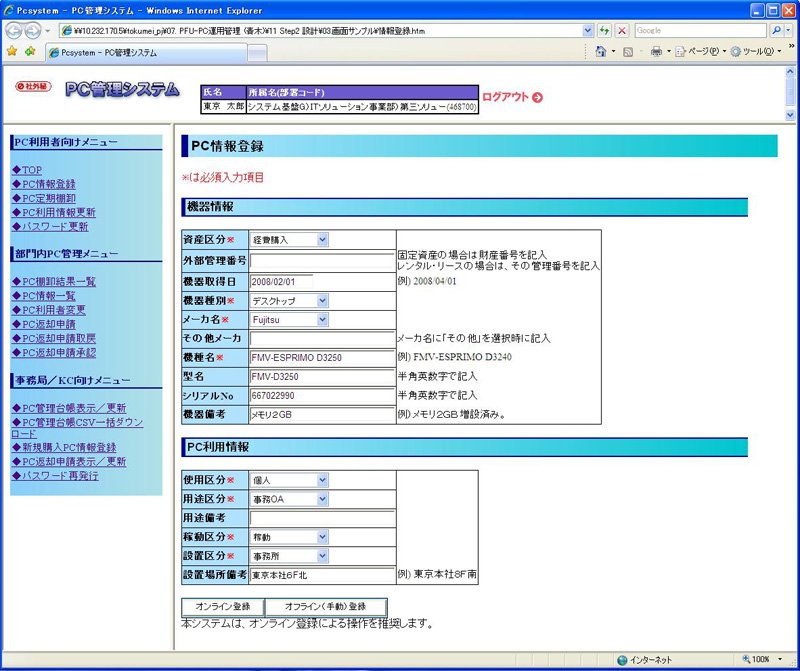Open the パスワード更新 sidebar link
This screenshot has height=671, width=800.
coord(50,227)
